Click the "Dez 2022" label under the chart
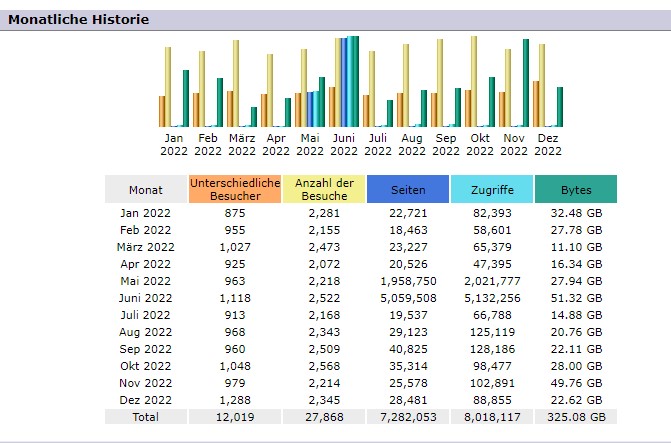The image size is (671, 443). tap(548, 145)
